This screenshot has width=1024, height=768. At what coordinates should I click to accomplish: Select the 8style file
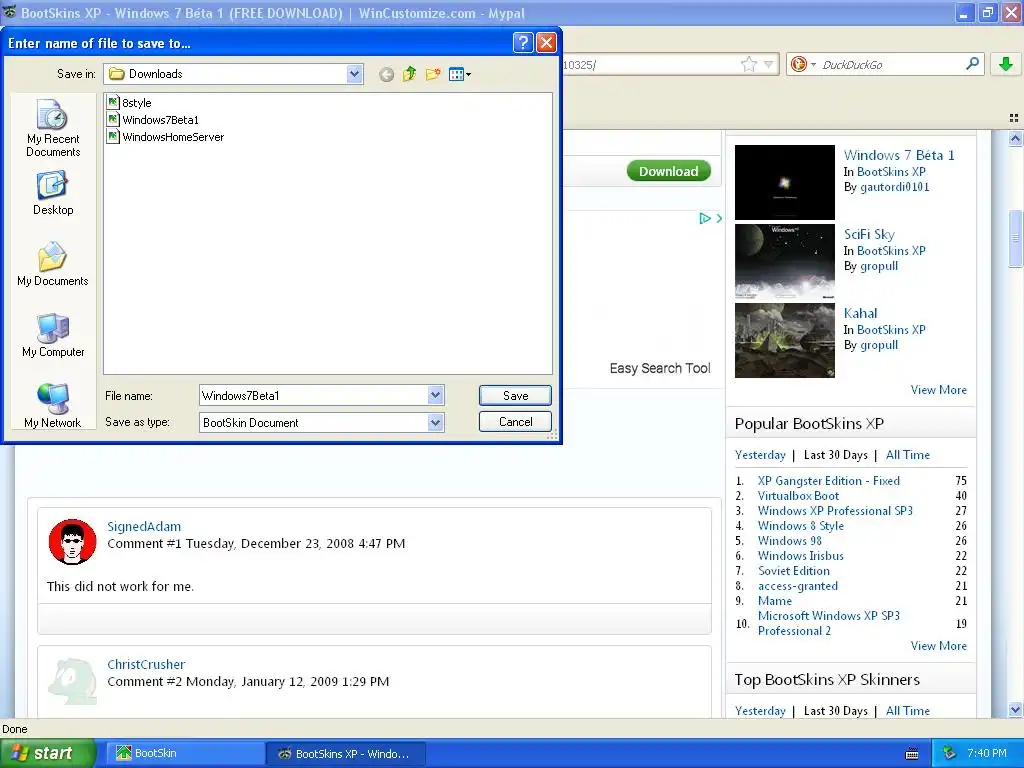(x=129, y=103)
